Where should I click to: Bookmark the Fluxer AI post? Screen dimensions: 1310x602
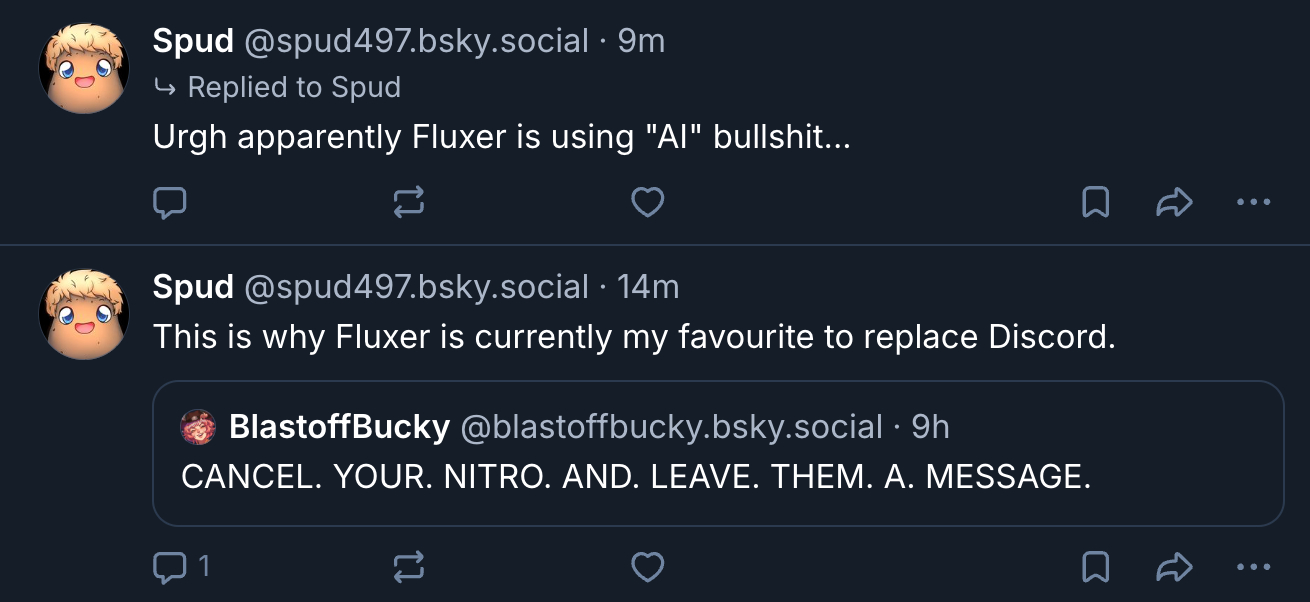click(x=1096, y=203)
